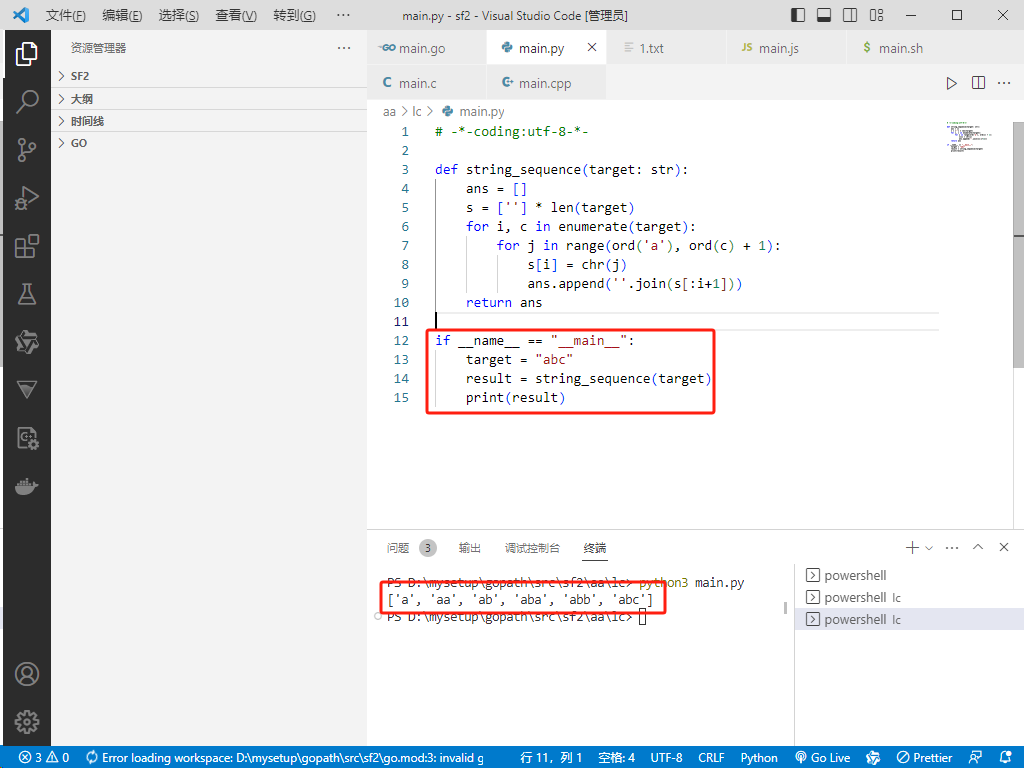Open Explorer views and more actions ellipsis
This screenshot has height=768, width=1024.
[344, 48]
